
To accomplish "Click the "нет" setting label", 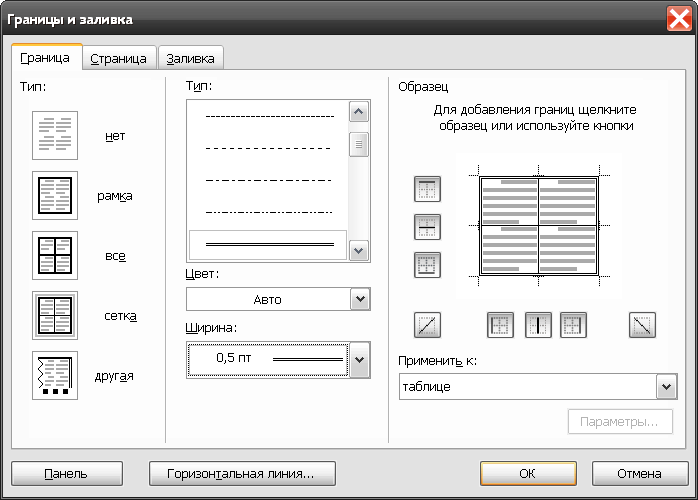I will point(115,136).
